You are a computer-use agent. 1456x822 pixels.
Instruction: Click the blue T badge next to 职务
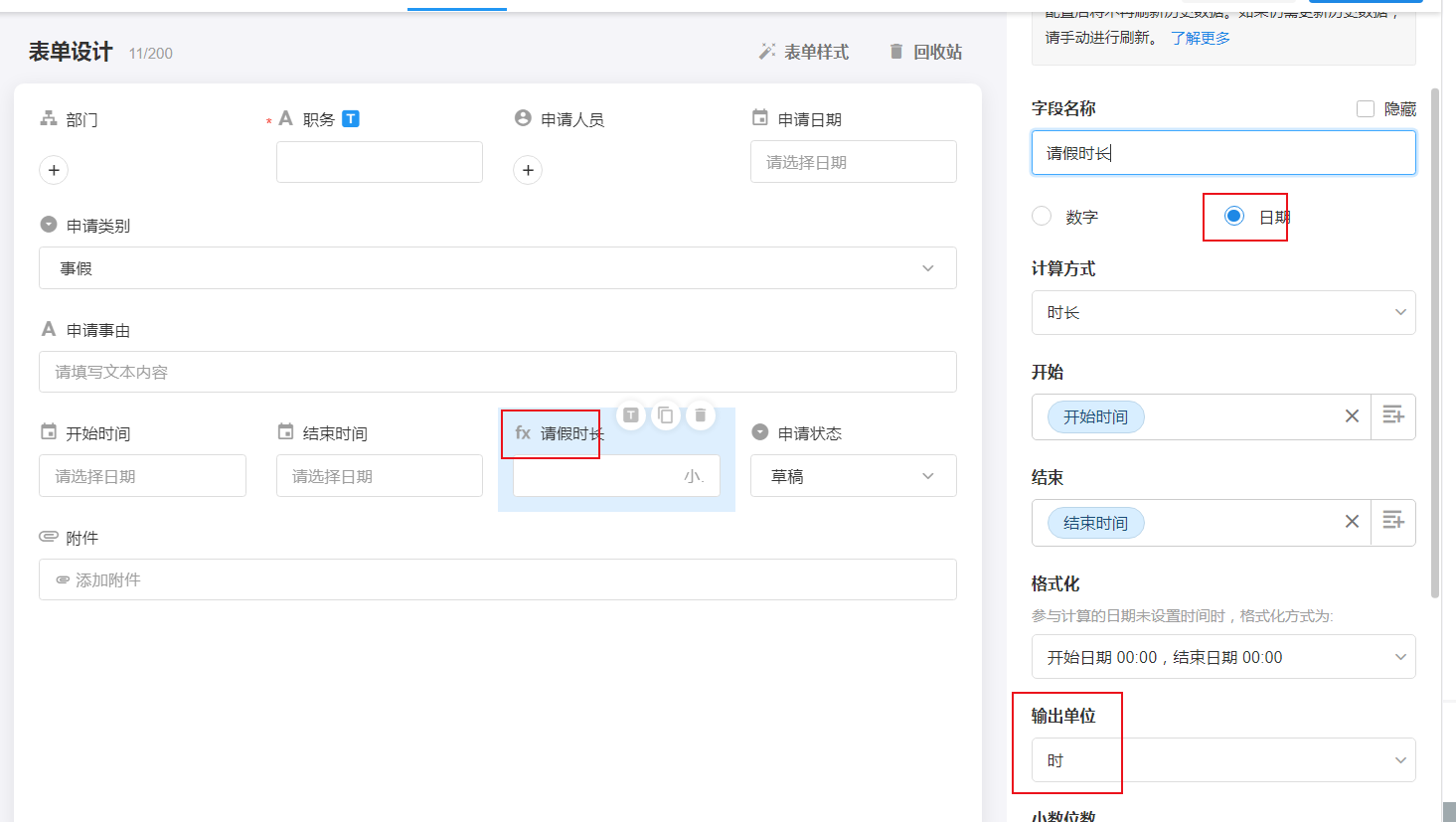pyautogui.click(x=351, y=119)
